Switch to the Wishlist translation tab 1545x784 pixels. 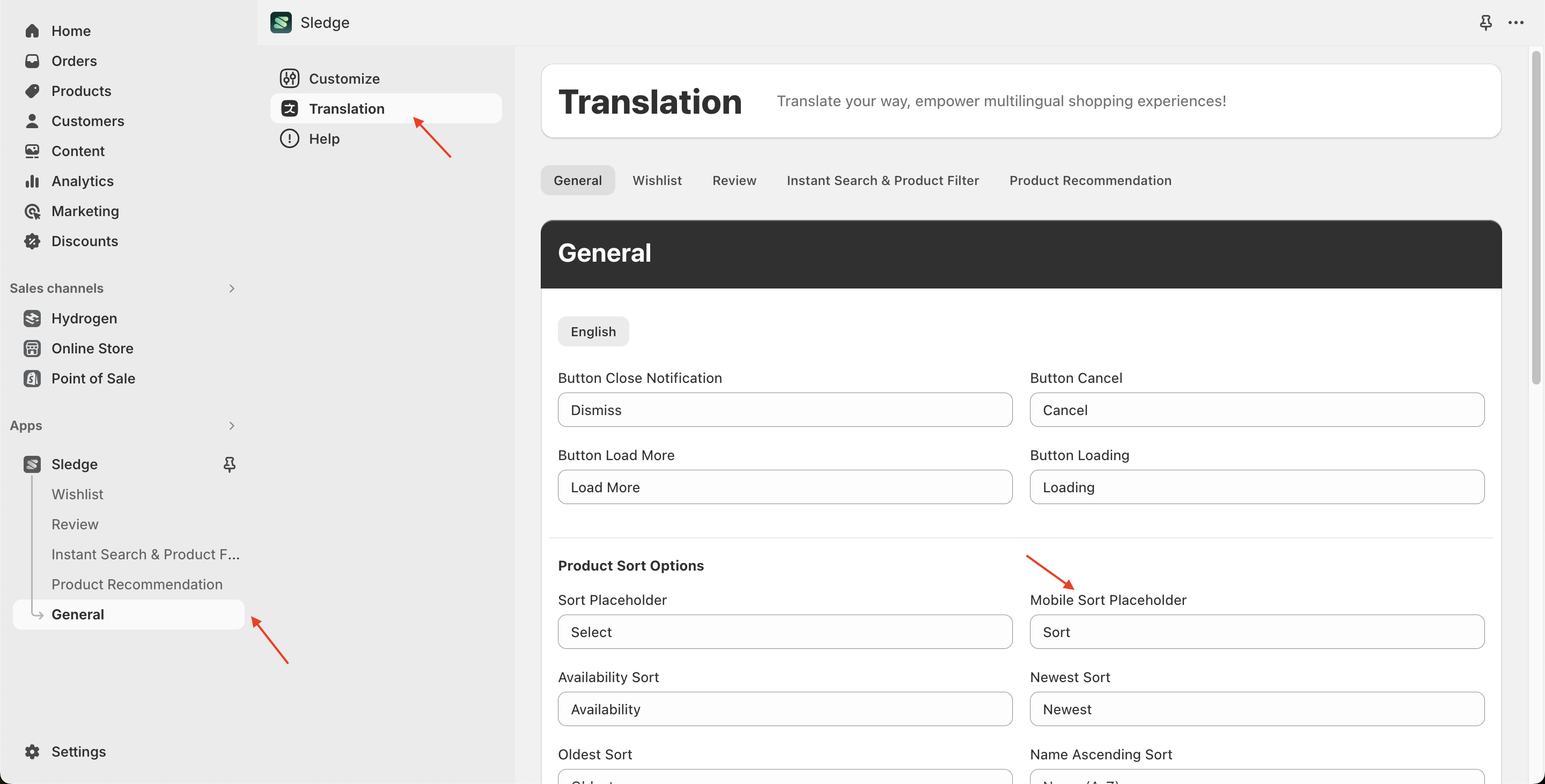coord(657,180)
